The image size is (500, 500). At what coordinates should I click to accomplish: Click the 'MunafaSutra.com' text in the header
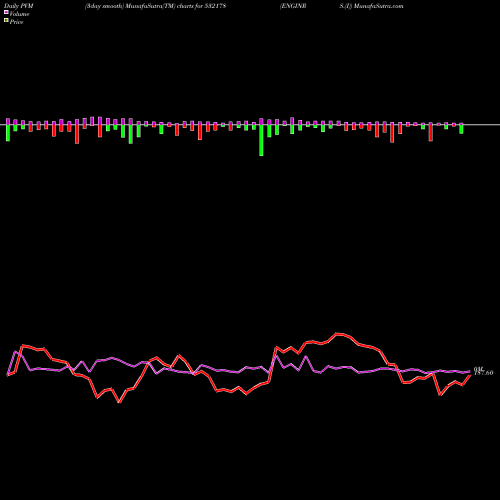[379, 6]
